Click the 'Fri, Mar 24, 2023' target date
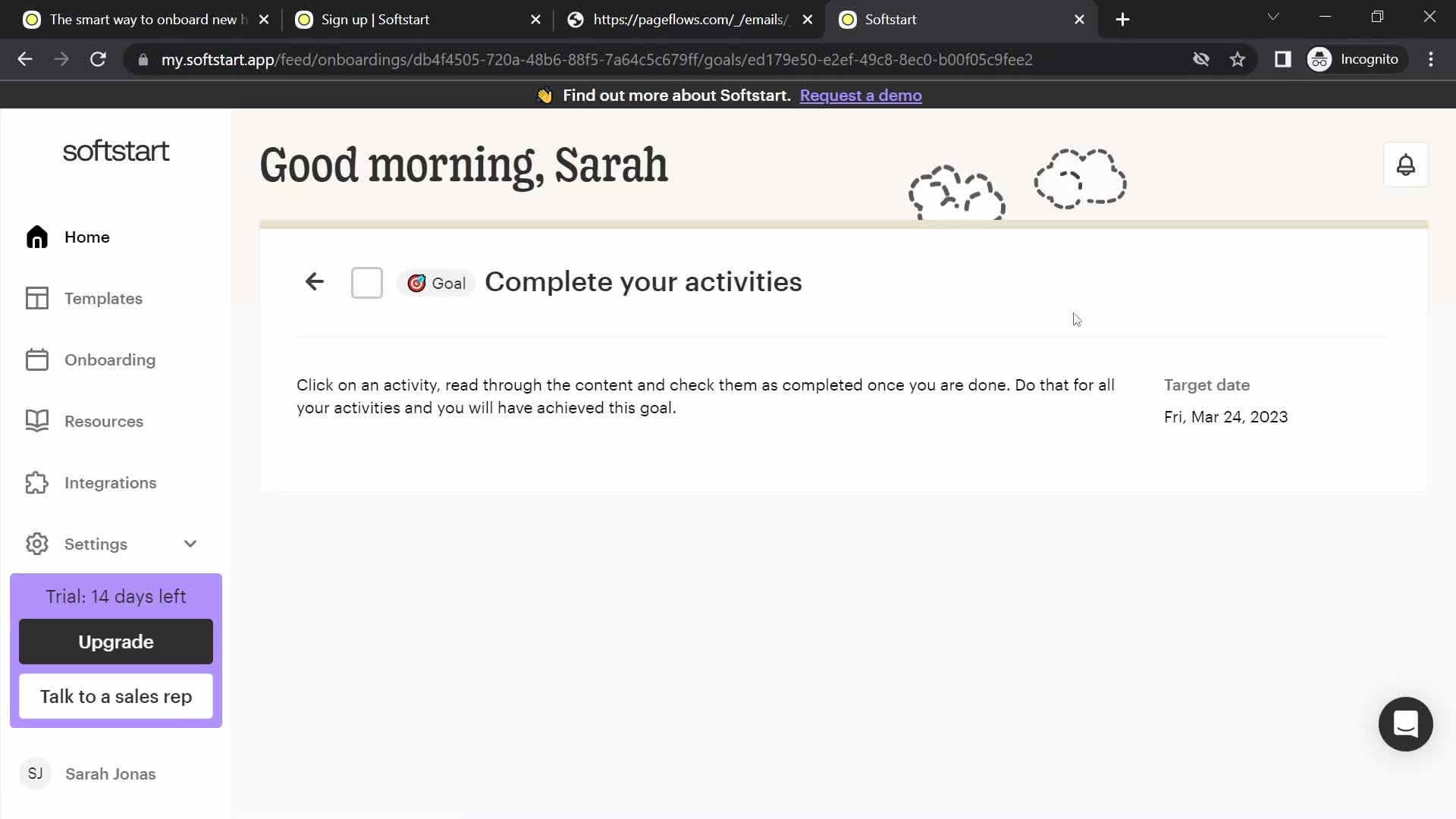 1225,417
